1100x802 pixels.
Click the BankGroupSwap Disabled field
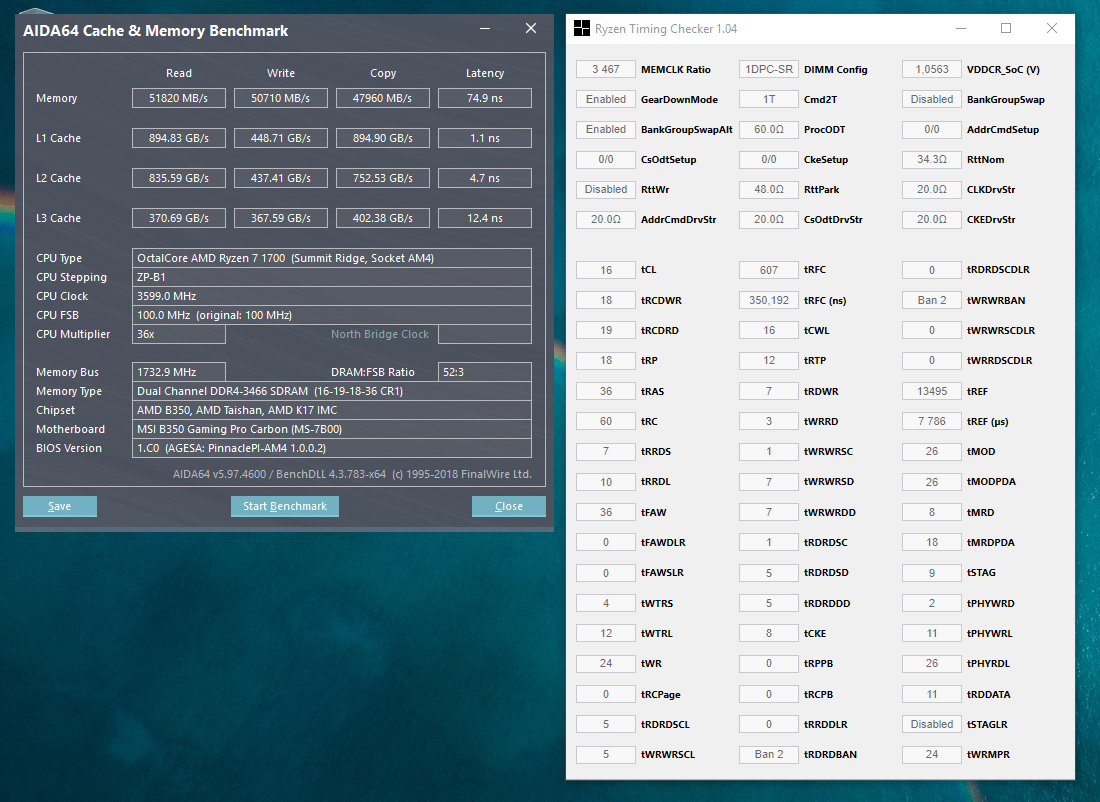click(932, 100)
